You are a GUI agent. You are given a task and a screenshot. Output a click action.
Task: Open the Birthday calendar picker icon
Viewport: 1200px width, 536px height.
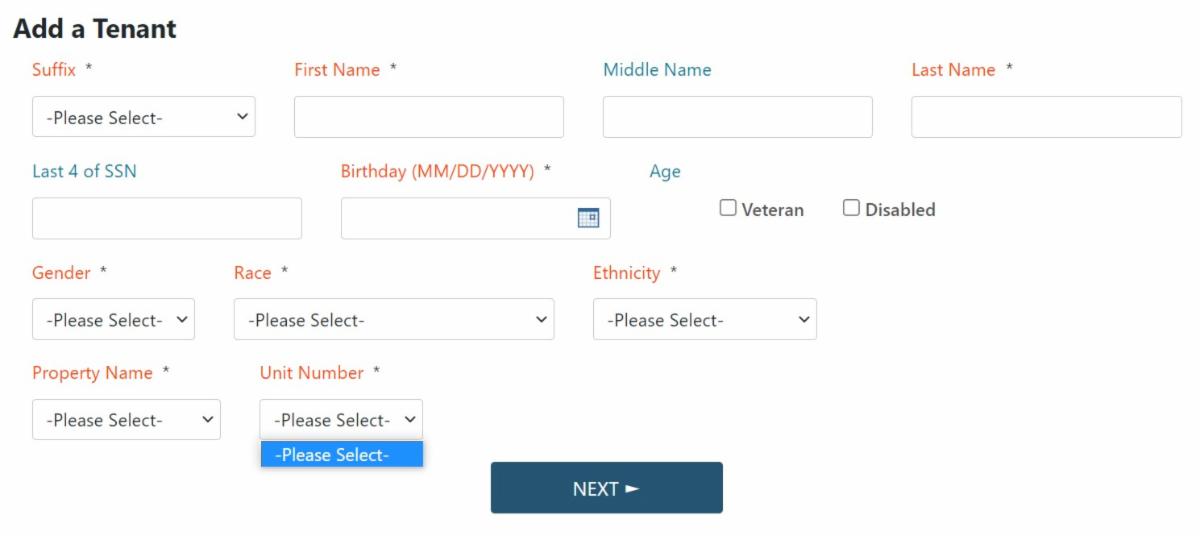click(x=588, y=218)
